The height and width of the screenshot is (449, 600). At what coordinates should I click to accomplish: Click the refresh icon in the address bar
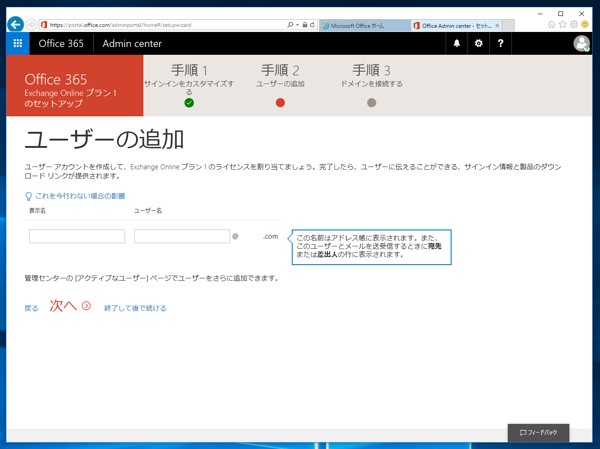pos(312,25)
